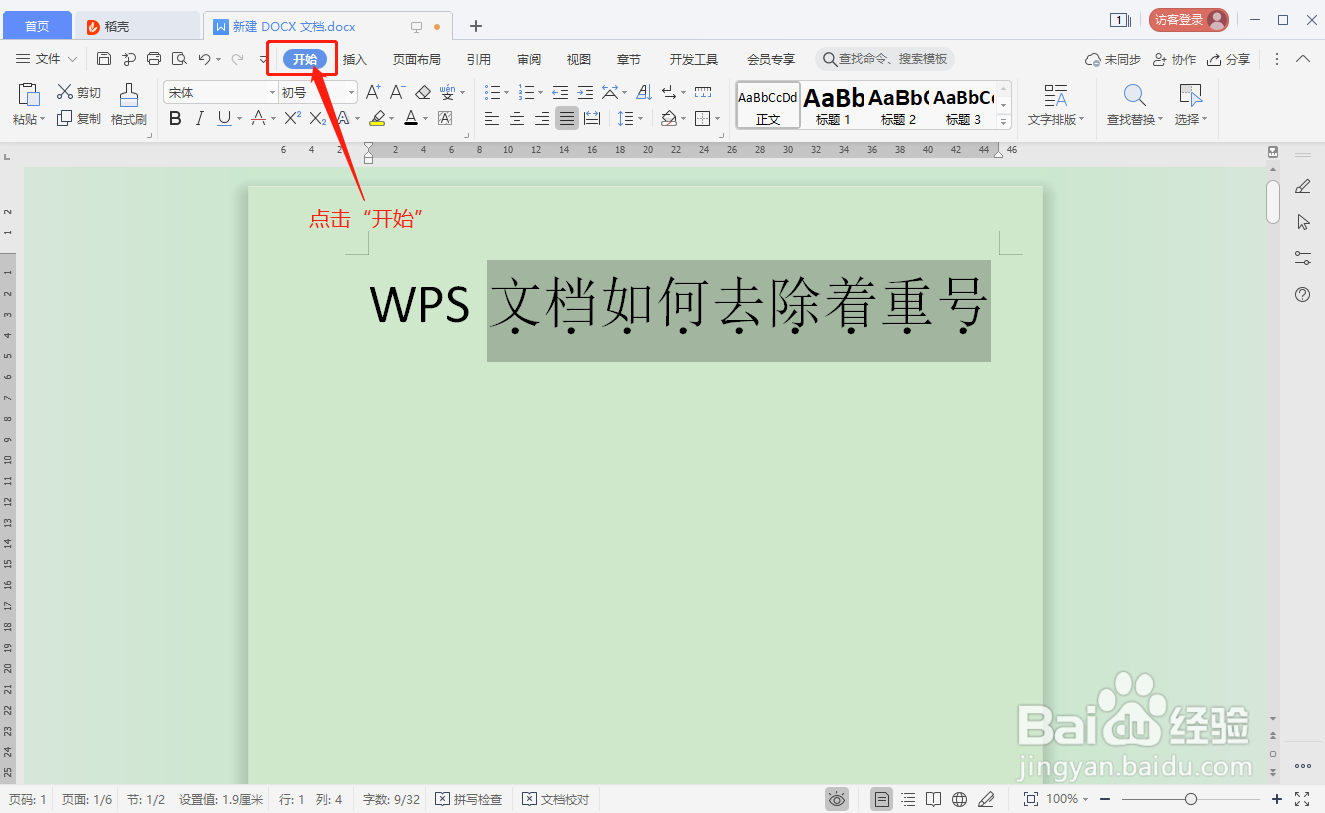This screenshot has height=813, width=1325.
Task: Toggle Justify paragraph alignment
Action: click(567, 119)
